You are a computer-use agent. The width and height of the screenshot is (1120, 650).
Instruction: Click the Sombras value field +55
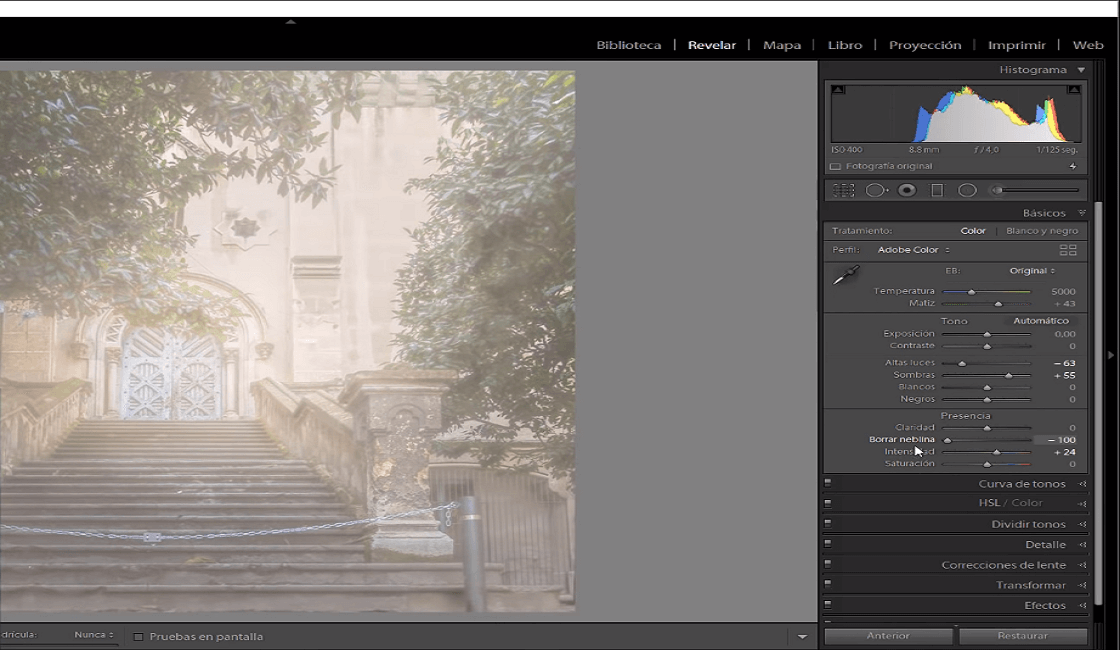[x=1064, y=375]
